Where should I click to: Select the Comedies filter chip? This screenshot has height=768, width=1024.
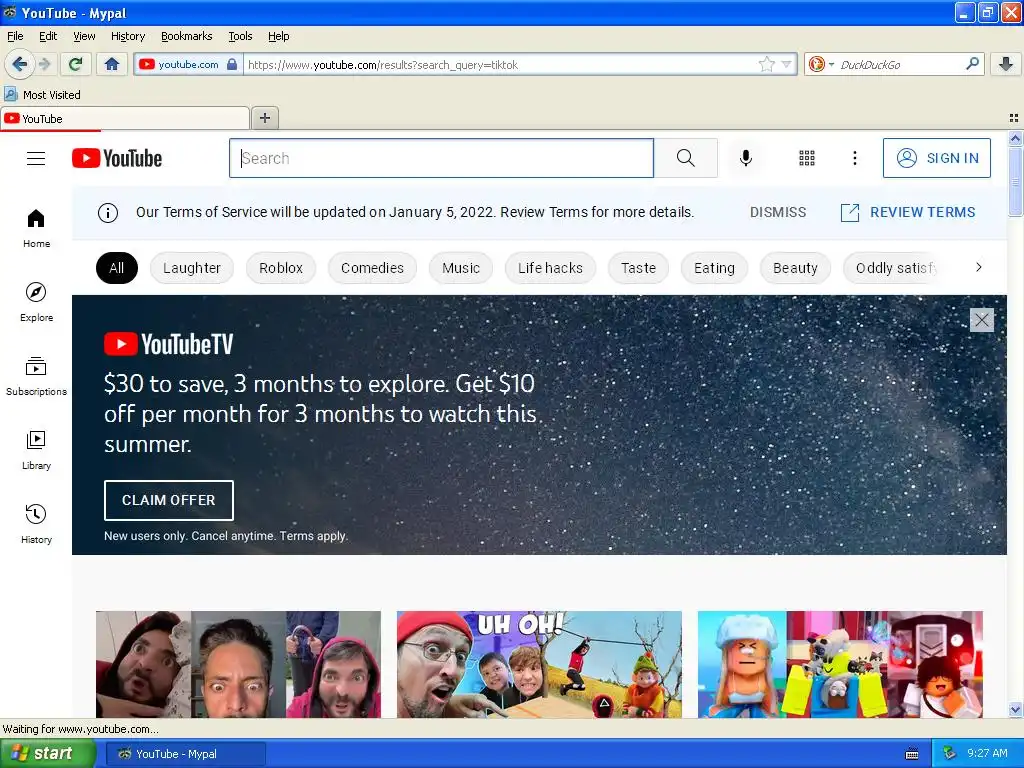(372, 268)
